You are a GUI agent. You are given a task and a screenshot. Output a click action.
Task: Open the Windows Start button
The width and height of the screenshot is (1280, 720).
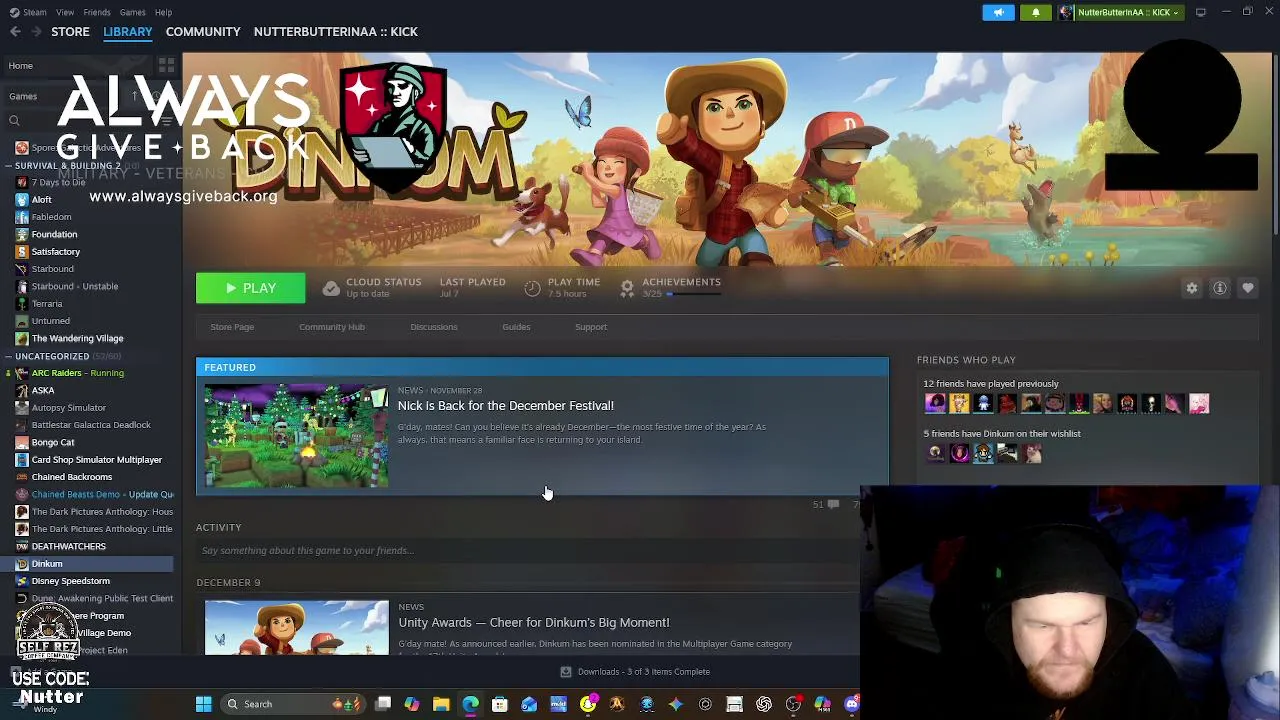point(204,704)
